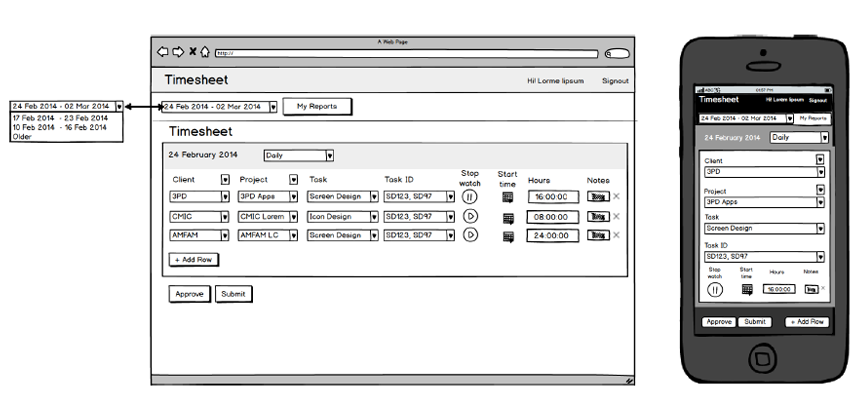Click the browser search icon button
This screenshot has height=414, width=861.
(x=618, y=53)
